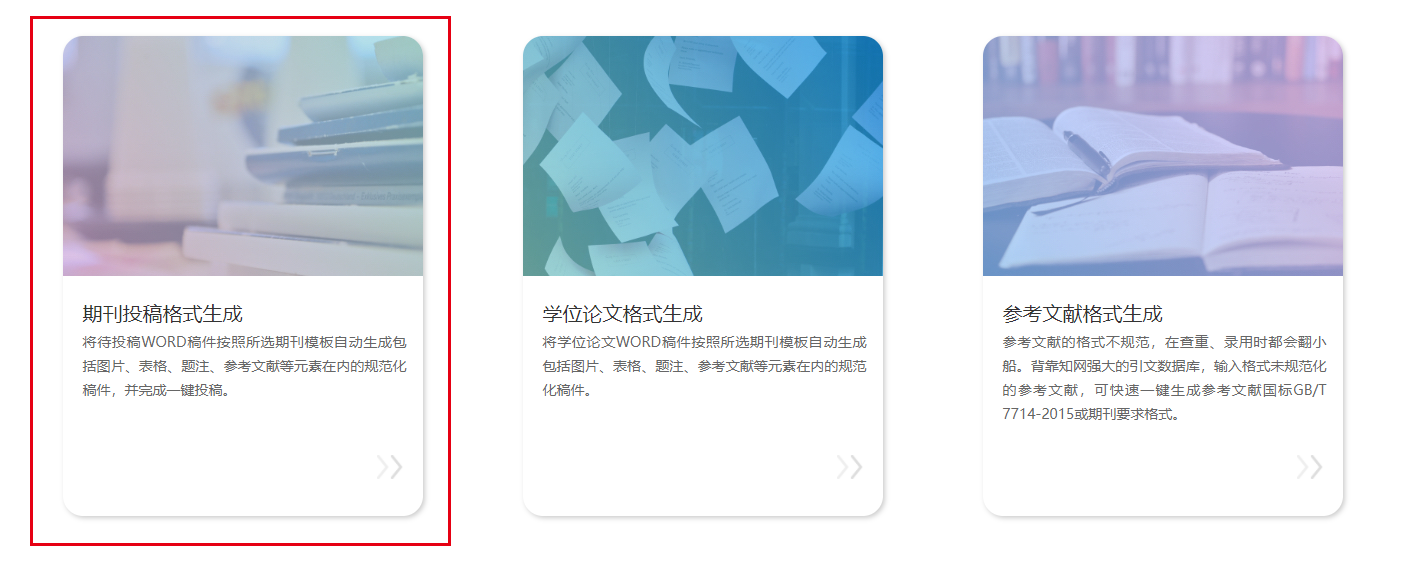Select the pen lying on the open book

(x=1087, y=152)
